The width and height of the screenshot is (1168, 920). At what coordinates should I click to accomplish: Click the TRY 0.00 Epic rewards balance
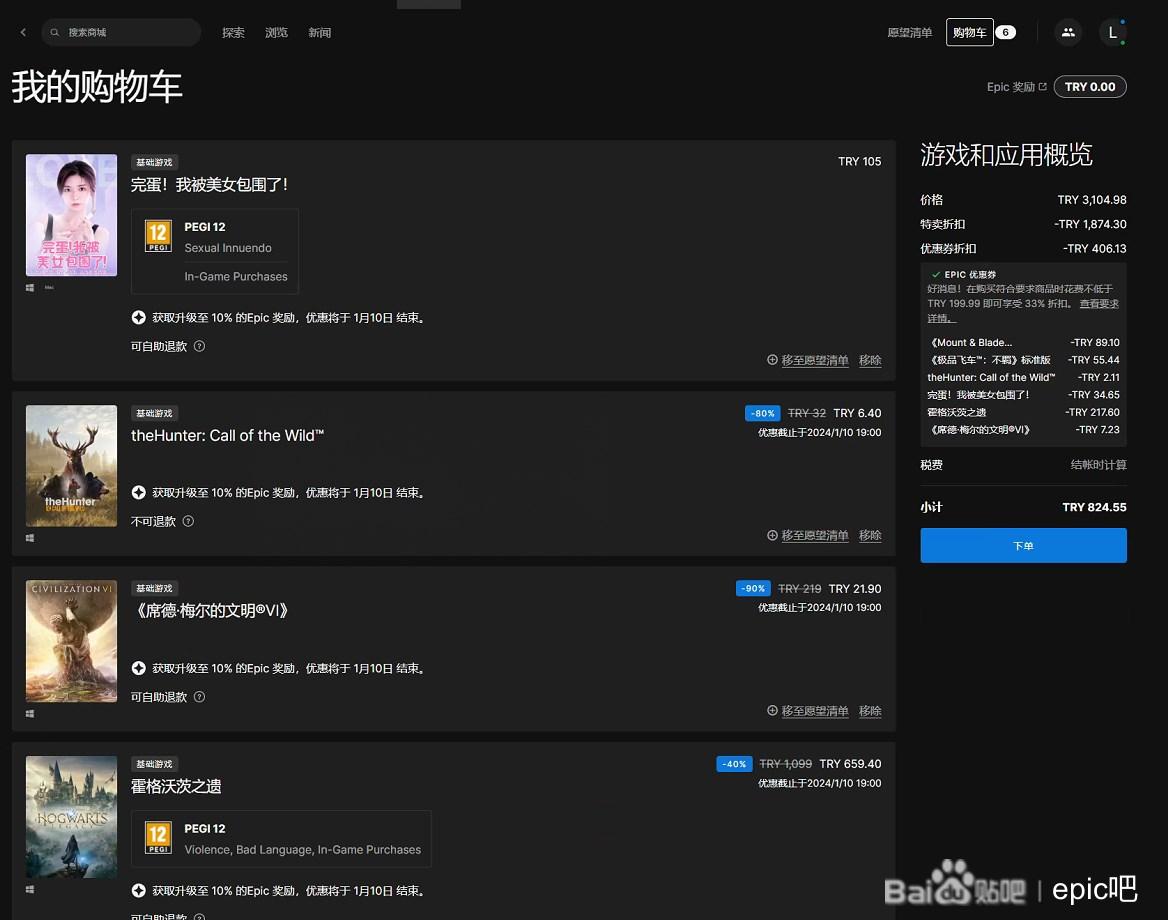[x=1090, y=86]
